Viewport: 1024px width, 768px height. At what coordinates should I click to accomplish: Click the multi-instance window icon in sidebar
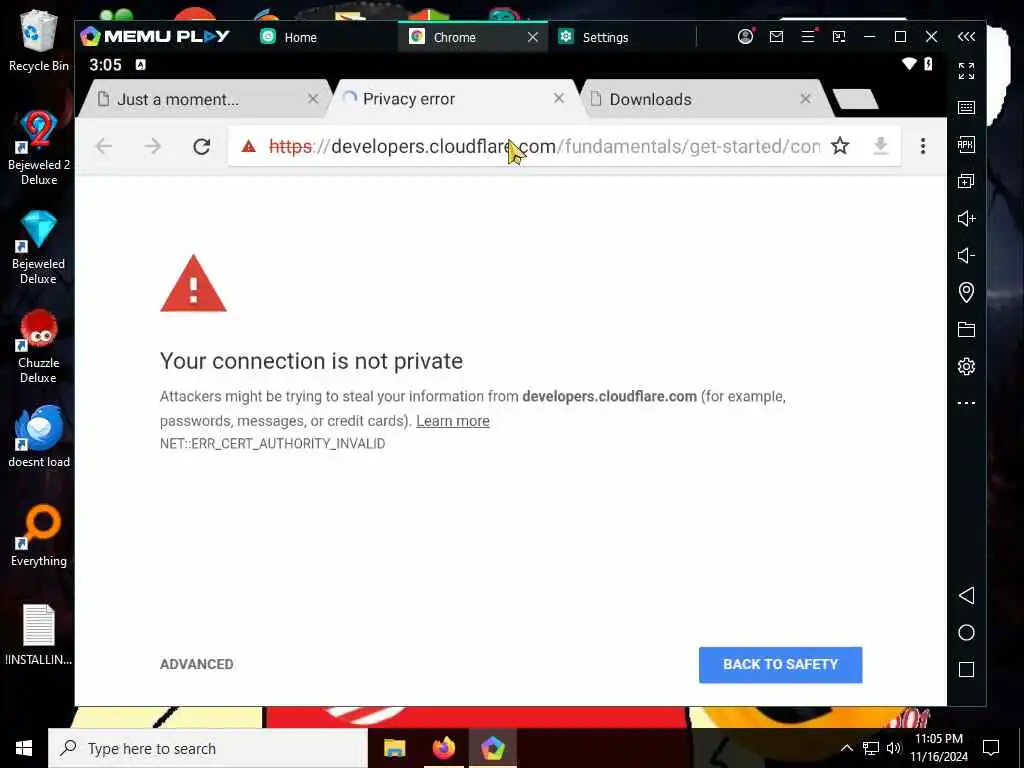coord(966,181)
